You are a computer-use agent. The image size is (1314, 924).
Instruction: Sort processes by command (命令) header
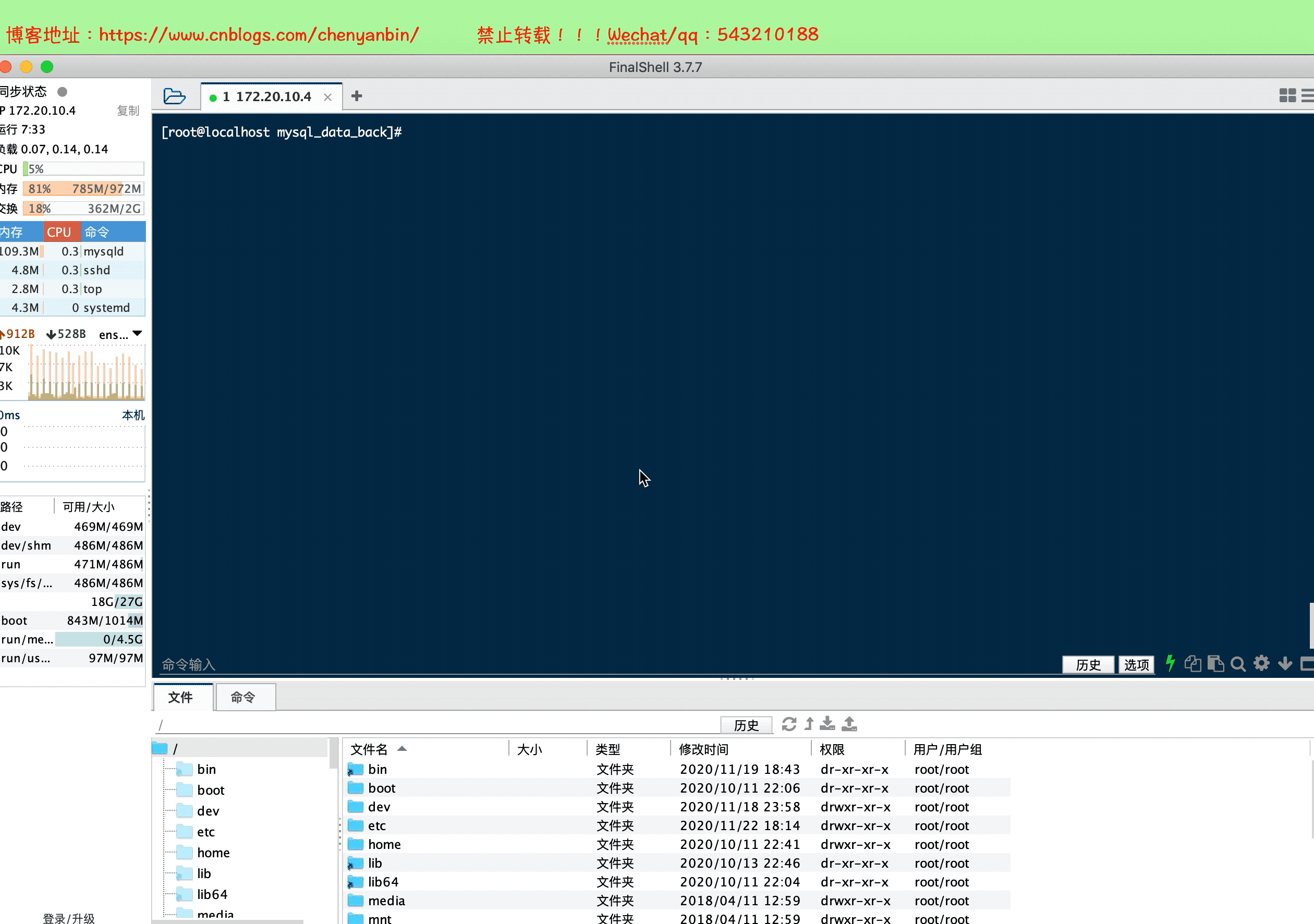pyautogui.click(x=113, y=232)
